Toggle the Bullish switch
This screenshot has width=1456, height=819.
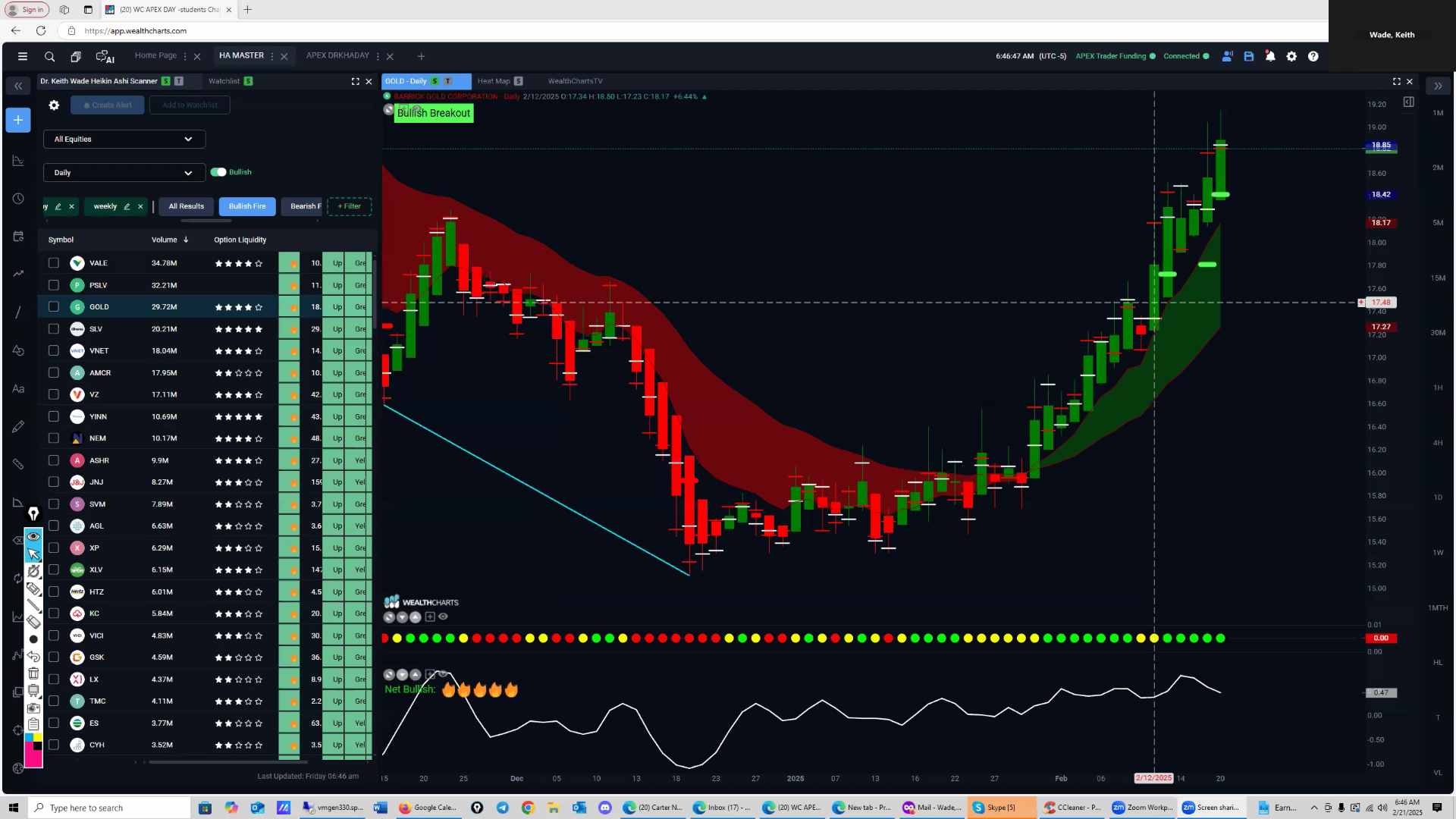point(218,172)
